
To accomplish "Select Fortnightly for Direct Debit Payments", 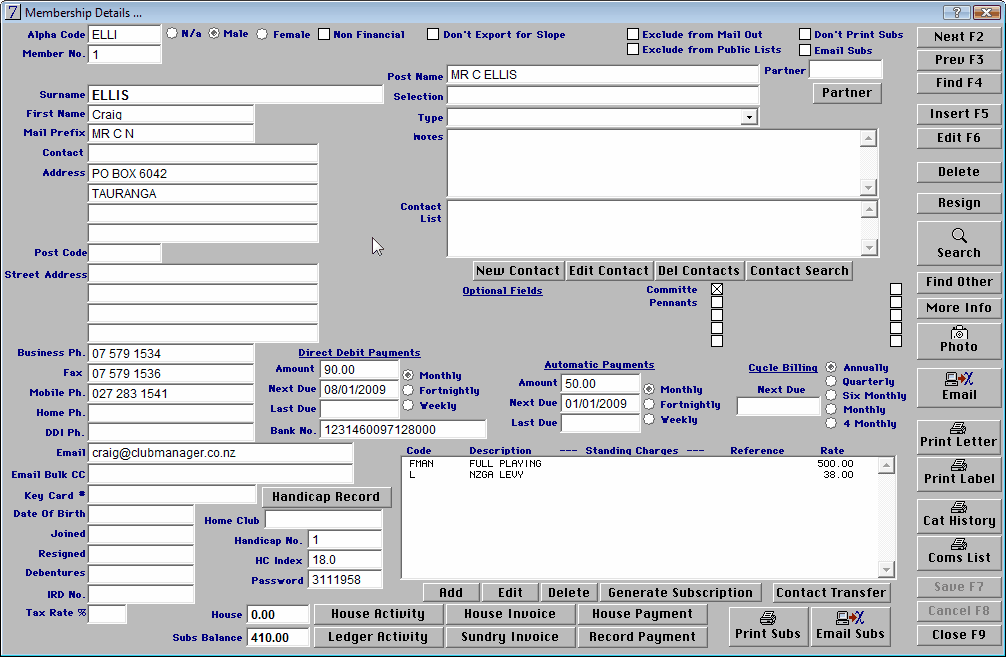I will 408,390.
